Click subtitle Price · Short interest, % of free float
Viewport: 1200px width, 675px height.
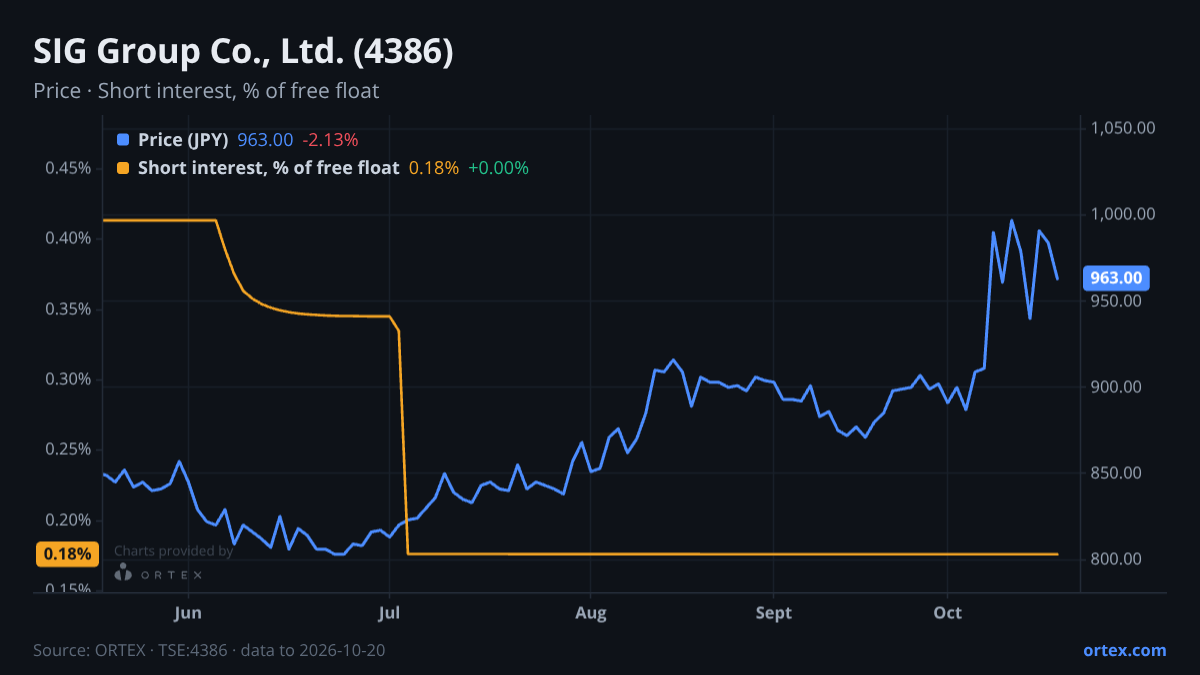[206, 91]
